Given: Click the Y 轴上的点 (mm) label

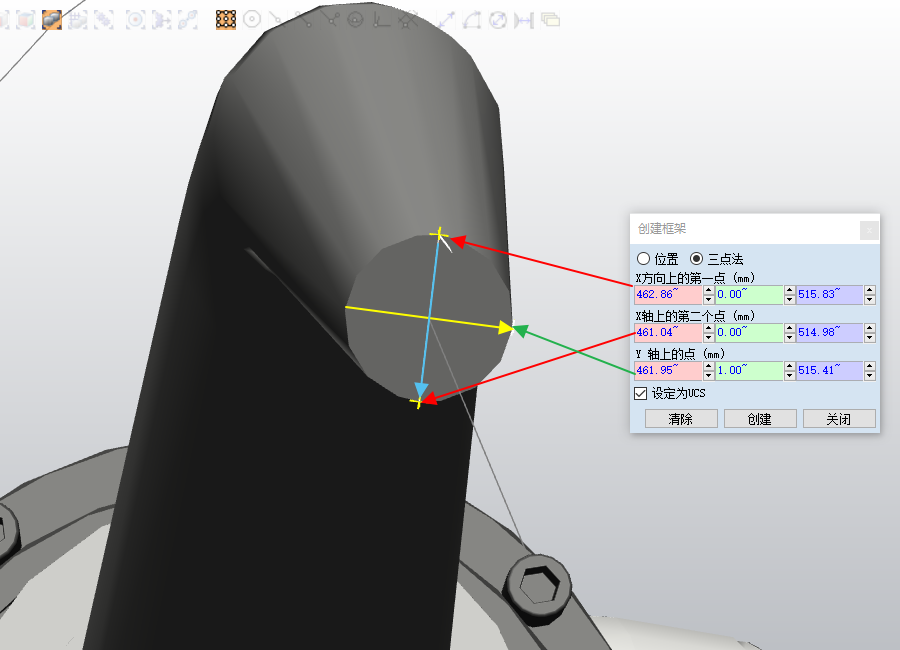Looking at the screenshot, I should click(680, 354).
